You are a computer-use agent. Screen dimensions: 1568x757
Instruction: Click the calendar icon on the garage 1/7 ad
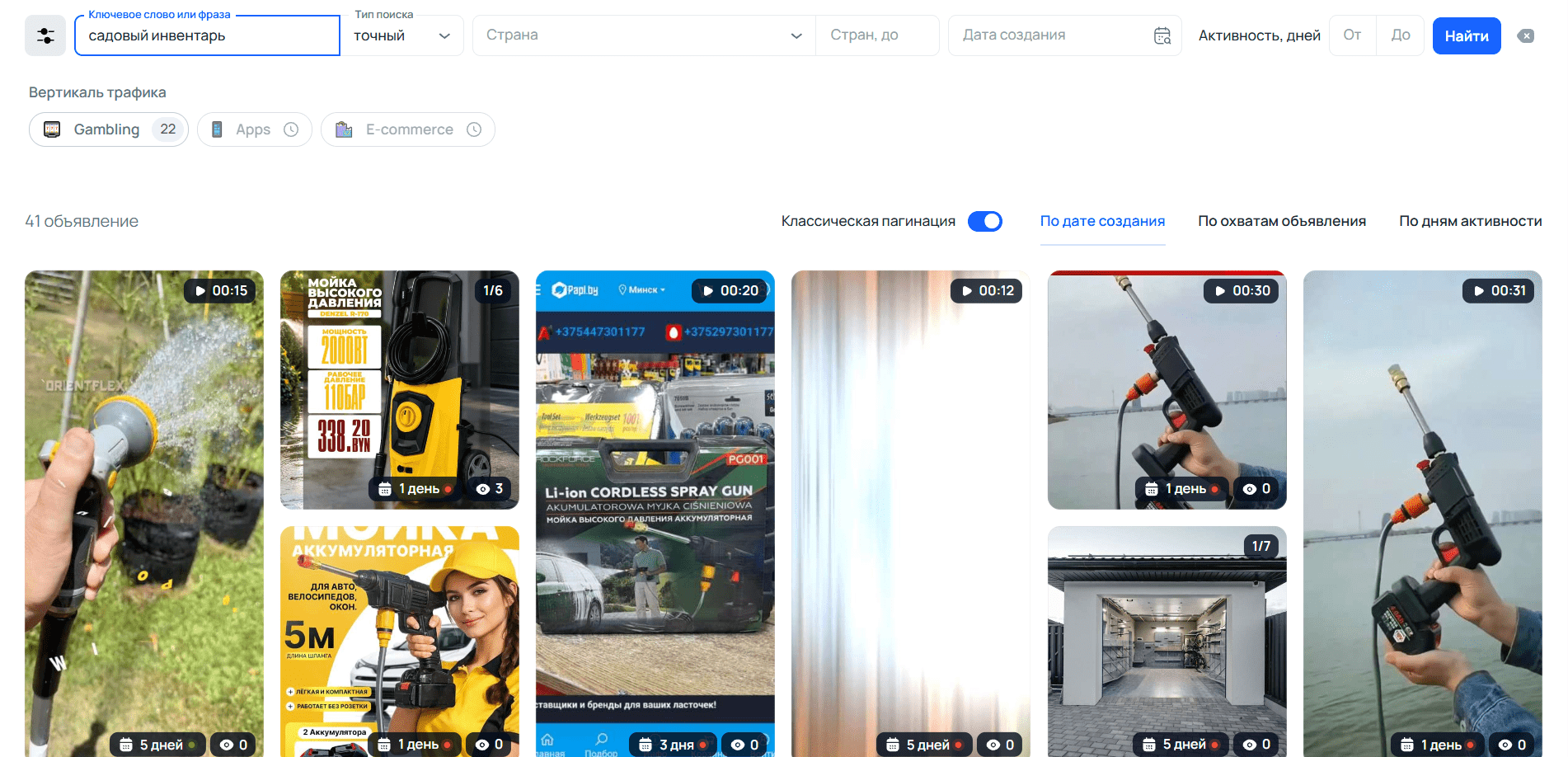(1149, 745)
